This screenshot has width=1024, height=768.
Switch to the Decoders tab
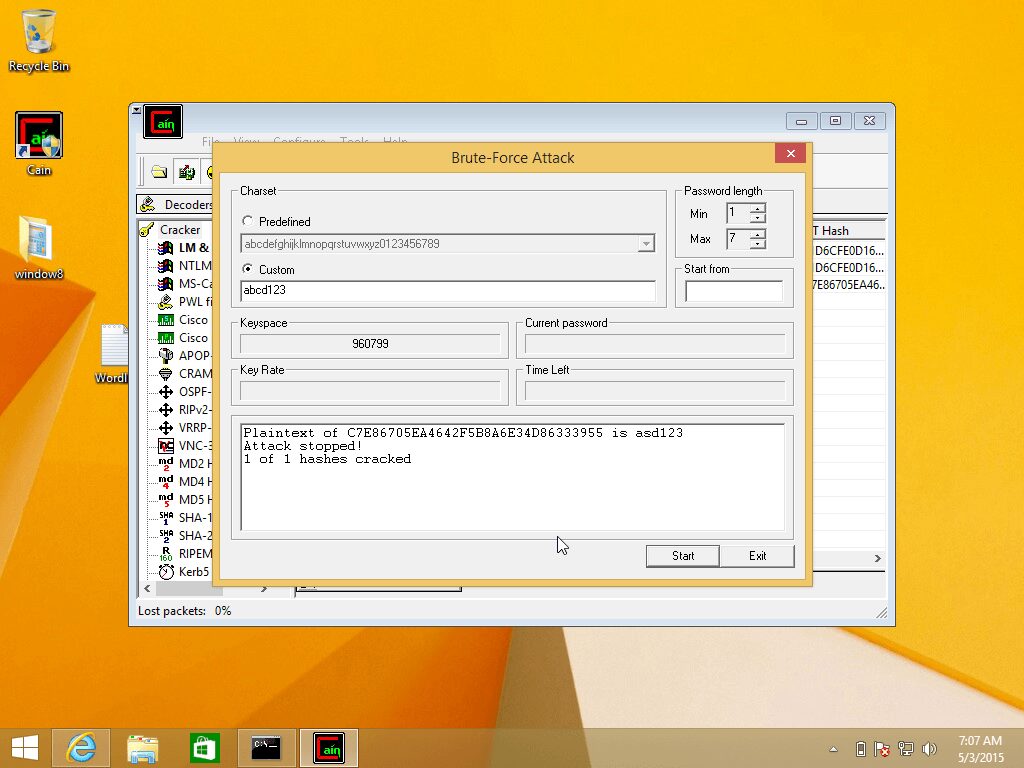tap(183, 204)
